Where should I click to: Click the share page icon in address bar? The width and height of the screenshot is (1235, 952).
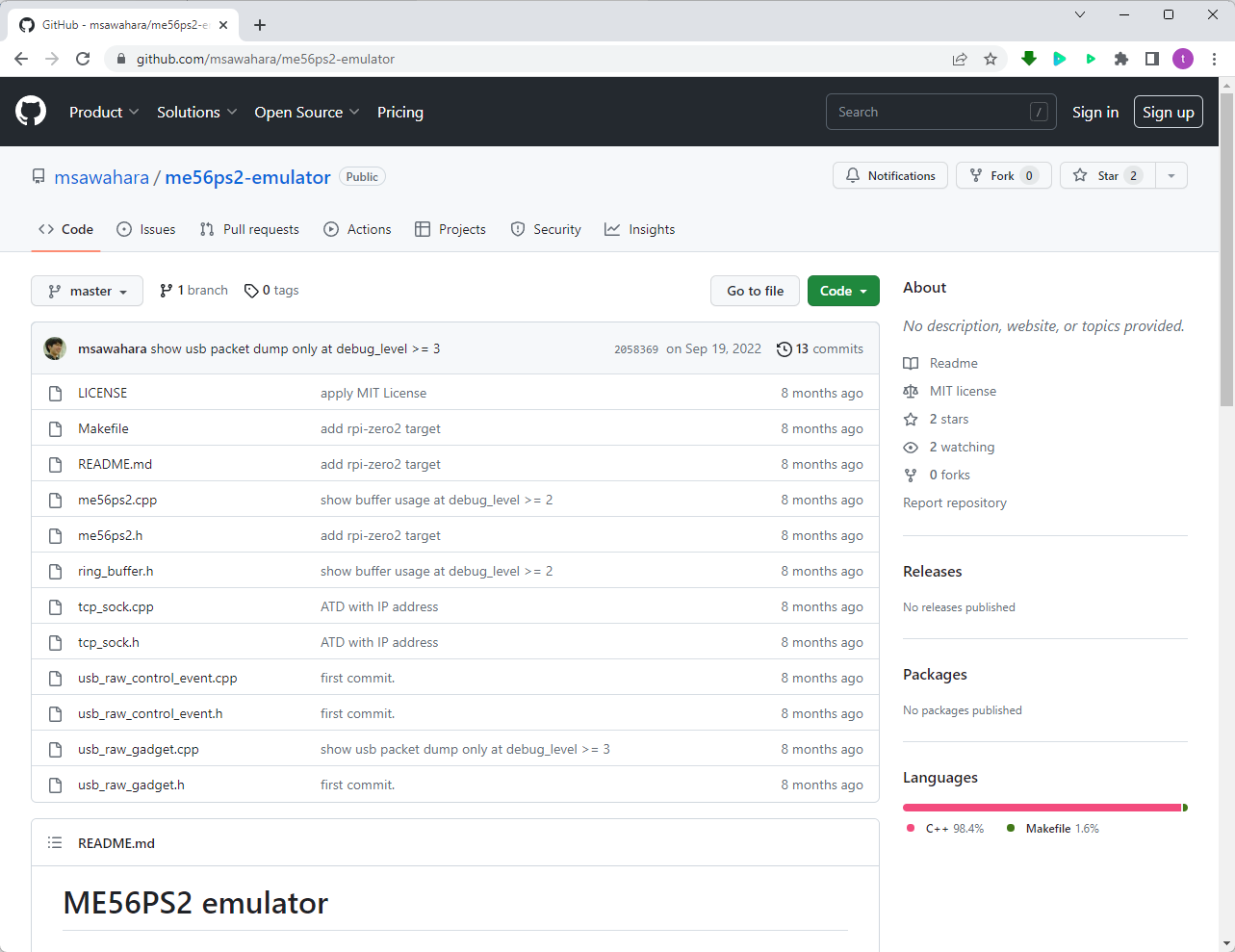coord(960,59)
